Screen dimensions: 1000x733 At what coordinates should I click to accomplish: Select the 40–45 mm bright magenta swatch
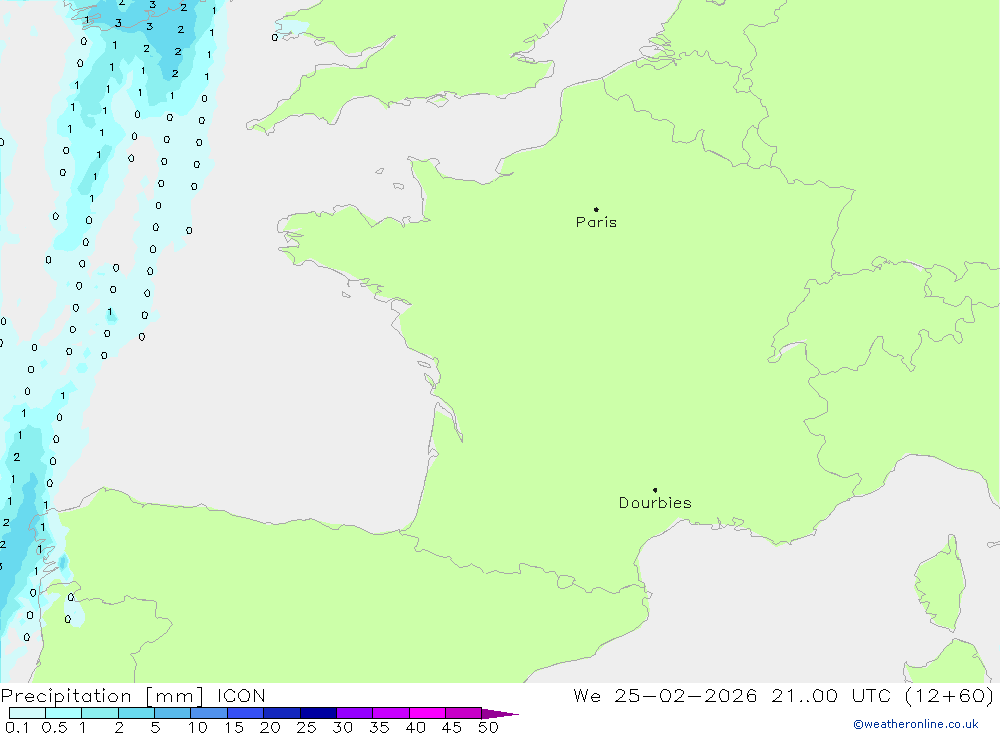coord(427,713)
